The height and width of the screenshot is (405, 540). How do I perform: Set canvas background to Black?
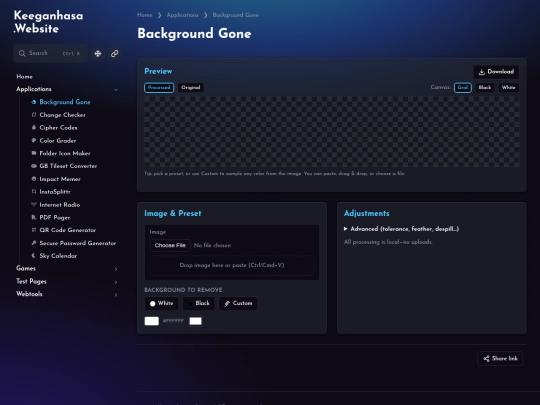(x=485, y=87)
